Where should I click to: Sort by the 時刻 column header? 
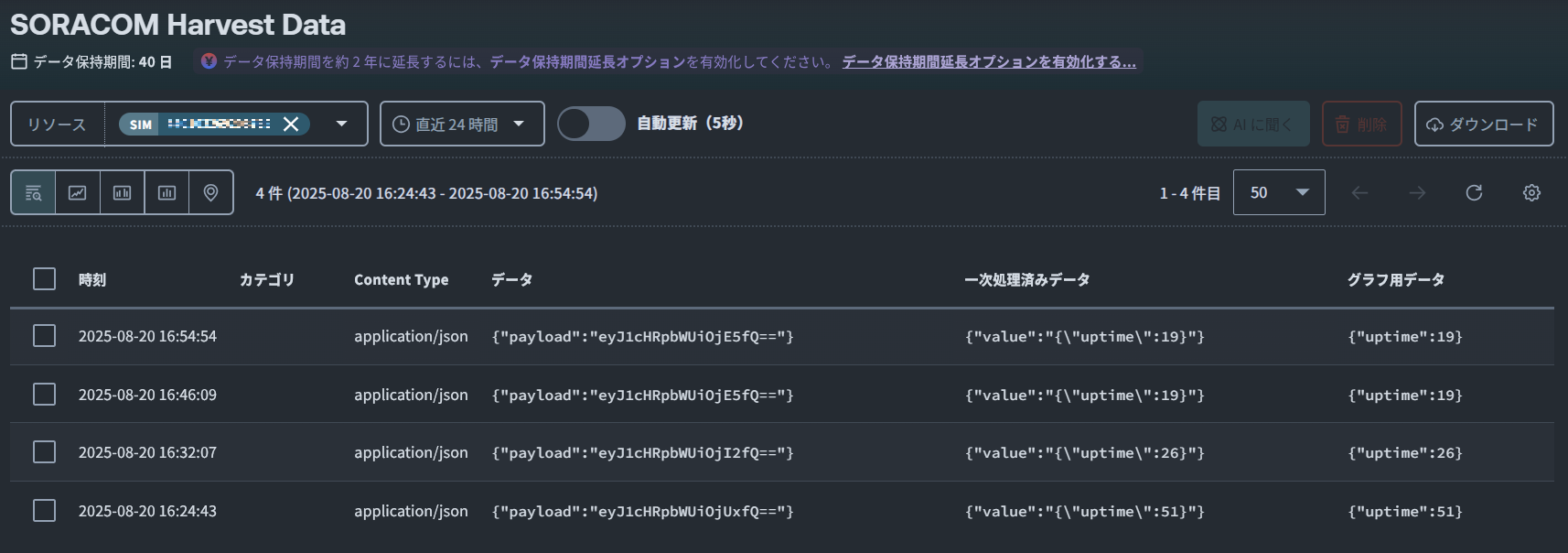92,279
